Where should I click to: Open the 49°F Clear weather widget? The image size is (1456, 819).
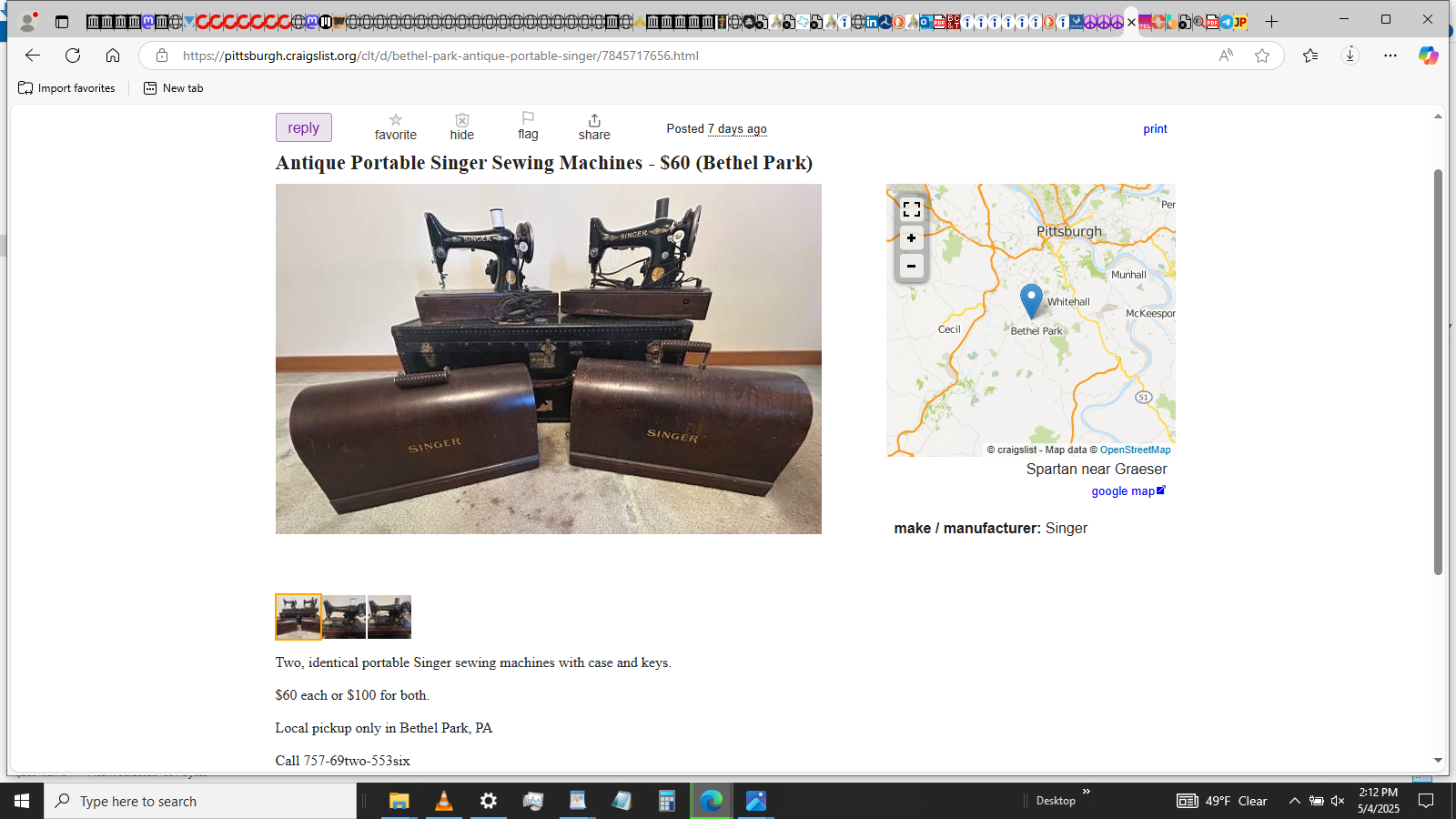[x=1222, y=801]
